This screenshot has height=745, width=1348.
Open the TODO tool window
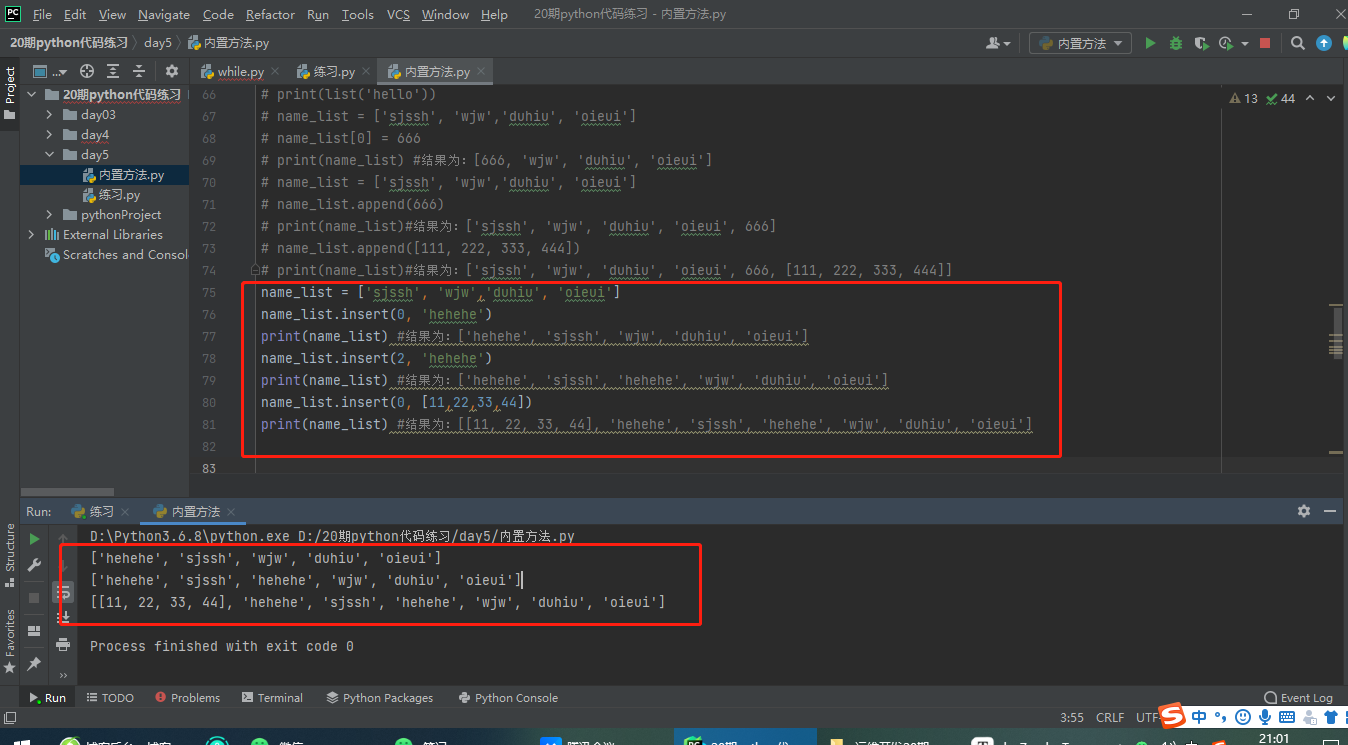pyautogui.click(x=110, y=698)
